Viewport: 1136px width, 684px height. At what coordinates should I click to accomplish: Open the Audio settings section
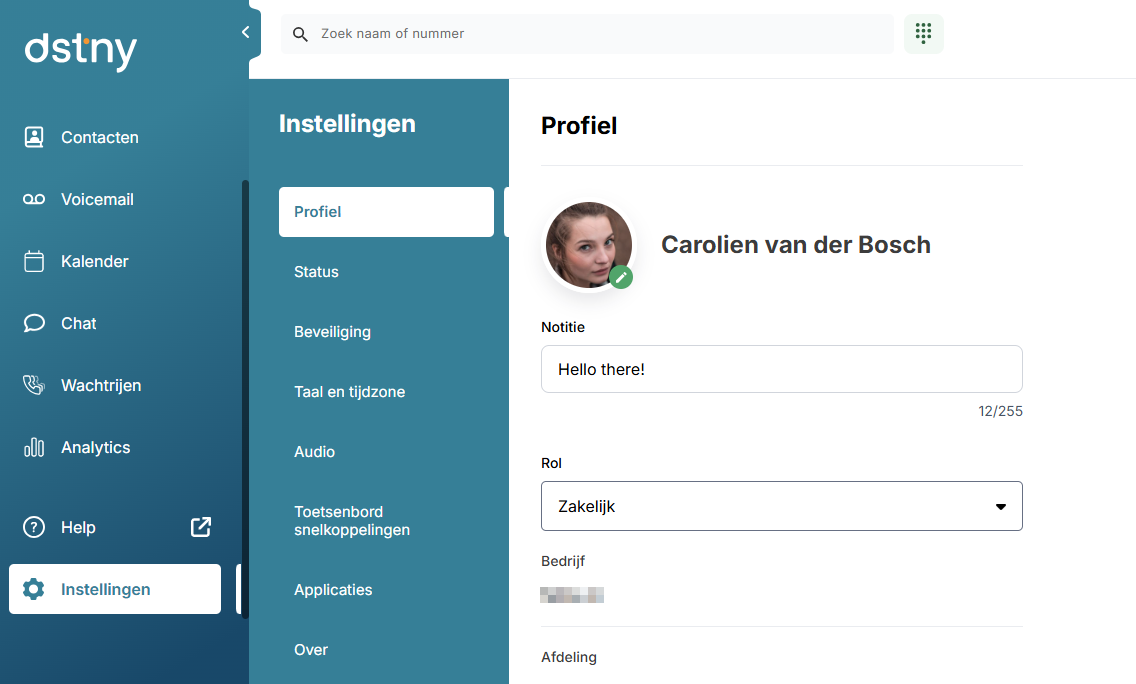click(x=314, y=452)
